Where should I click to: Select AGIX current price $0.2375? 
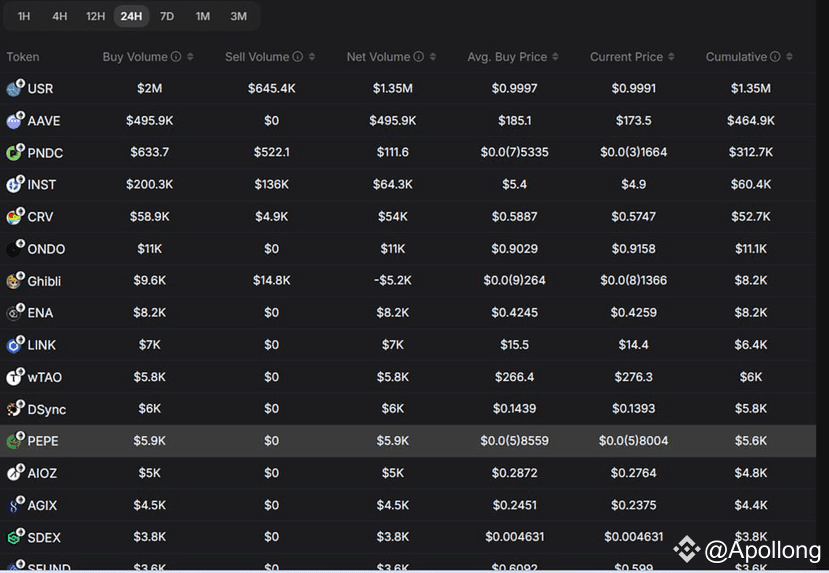633,505
